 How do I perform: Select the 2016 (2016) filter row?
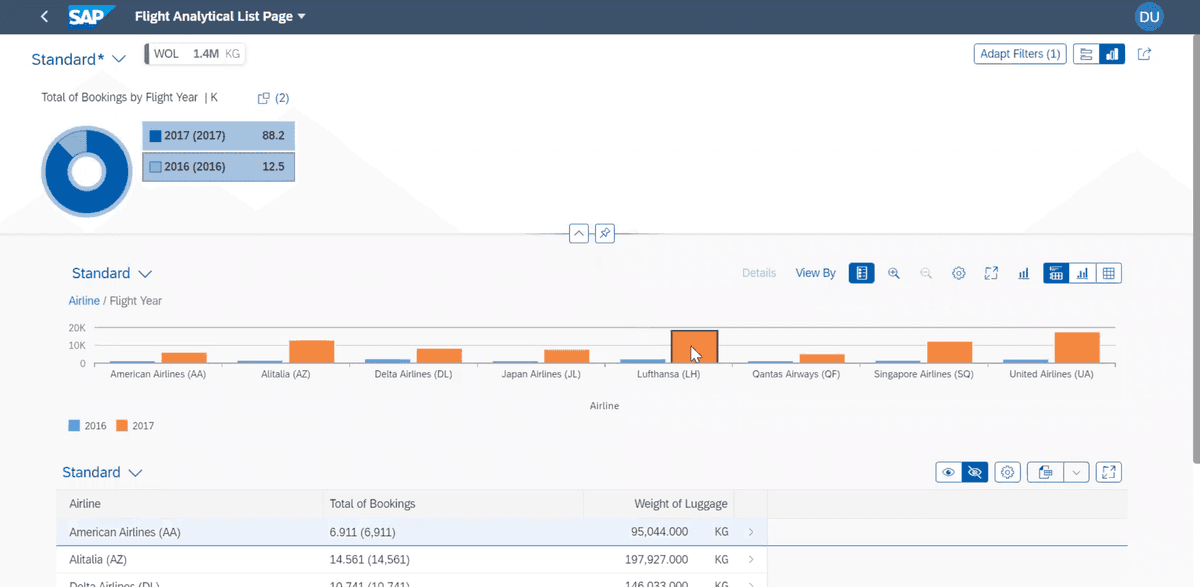coord(218,167)
